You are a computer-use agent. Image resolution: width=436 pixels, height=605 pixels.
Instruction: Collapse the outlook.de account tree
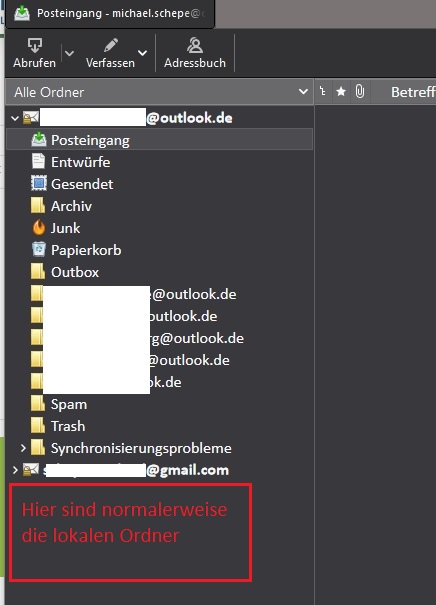click(x=15, y=118)
